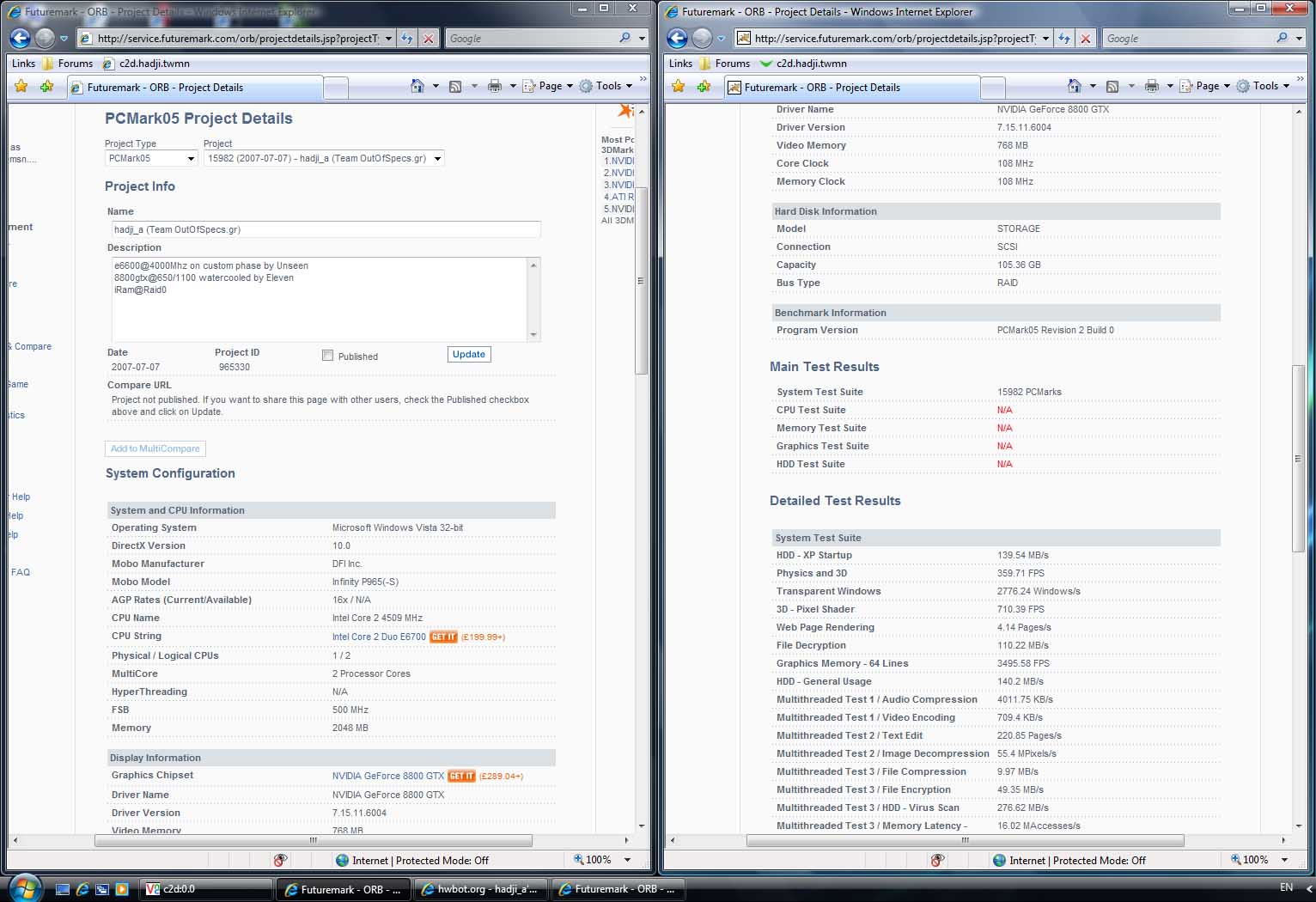Select Futuremark ORB tab in right window
This screenshot has height=902, width=1316.
coord(852,88)
